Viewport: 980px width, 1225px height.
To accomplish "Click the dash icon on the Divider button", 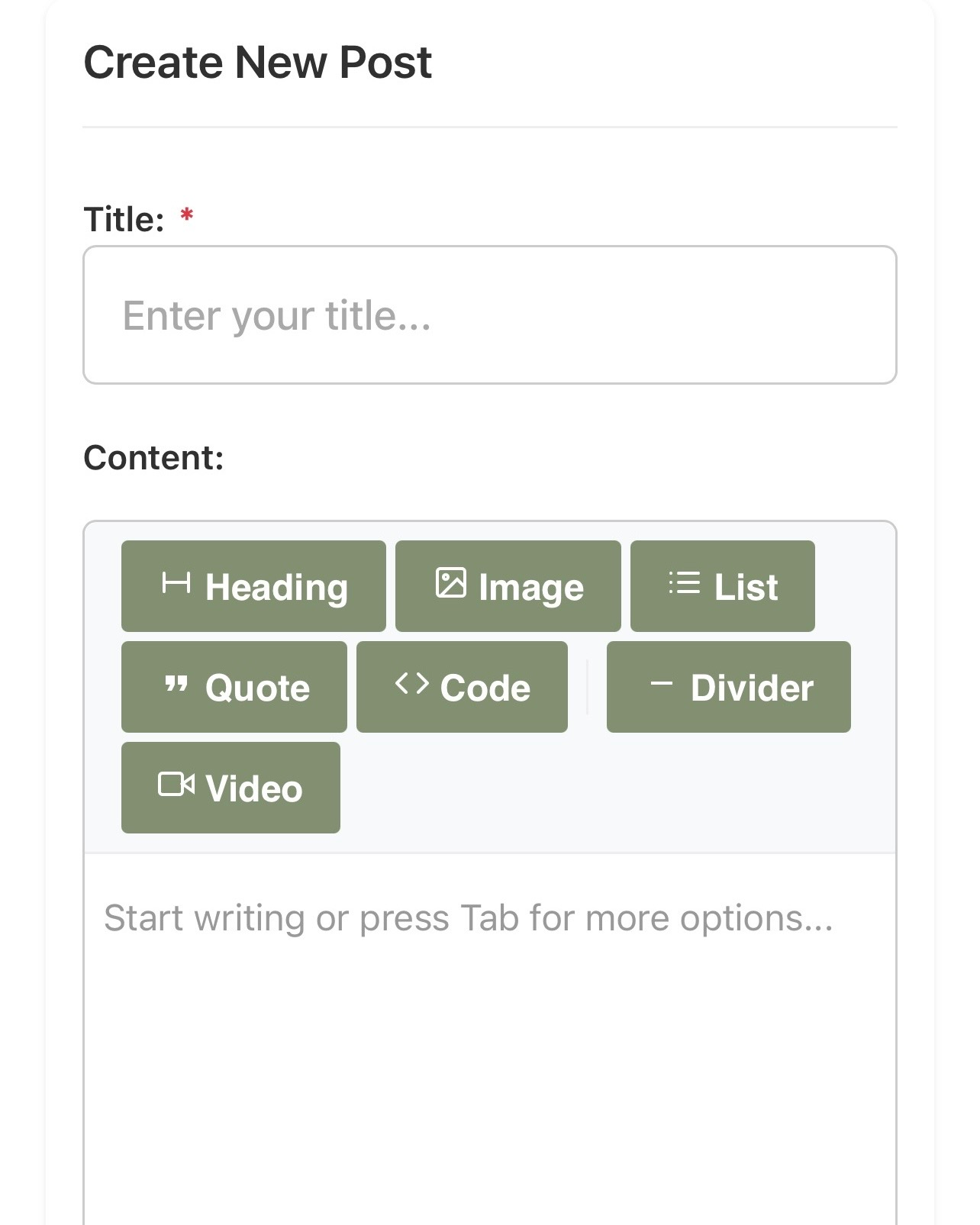I will point(661,685).
